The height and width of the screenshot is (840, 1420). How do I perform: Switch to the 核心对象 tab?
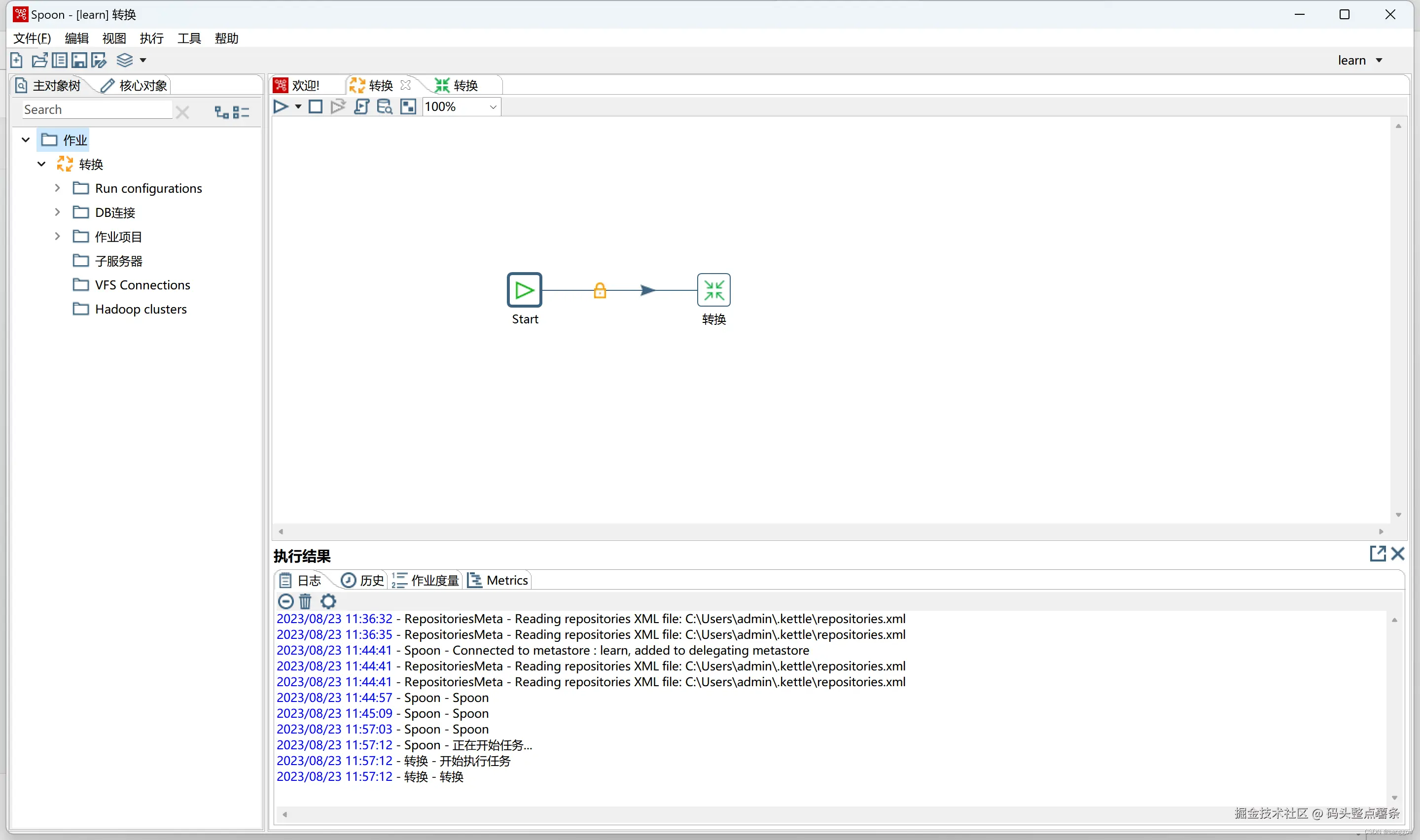(135, 85)
